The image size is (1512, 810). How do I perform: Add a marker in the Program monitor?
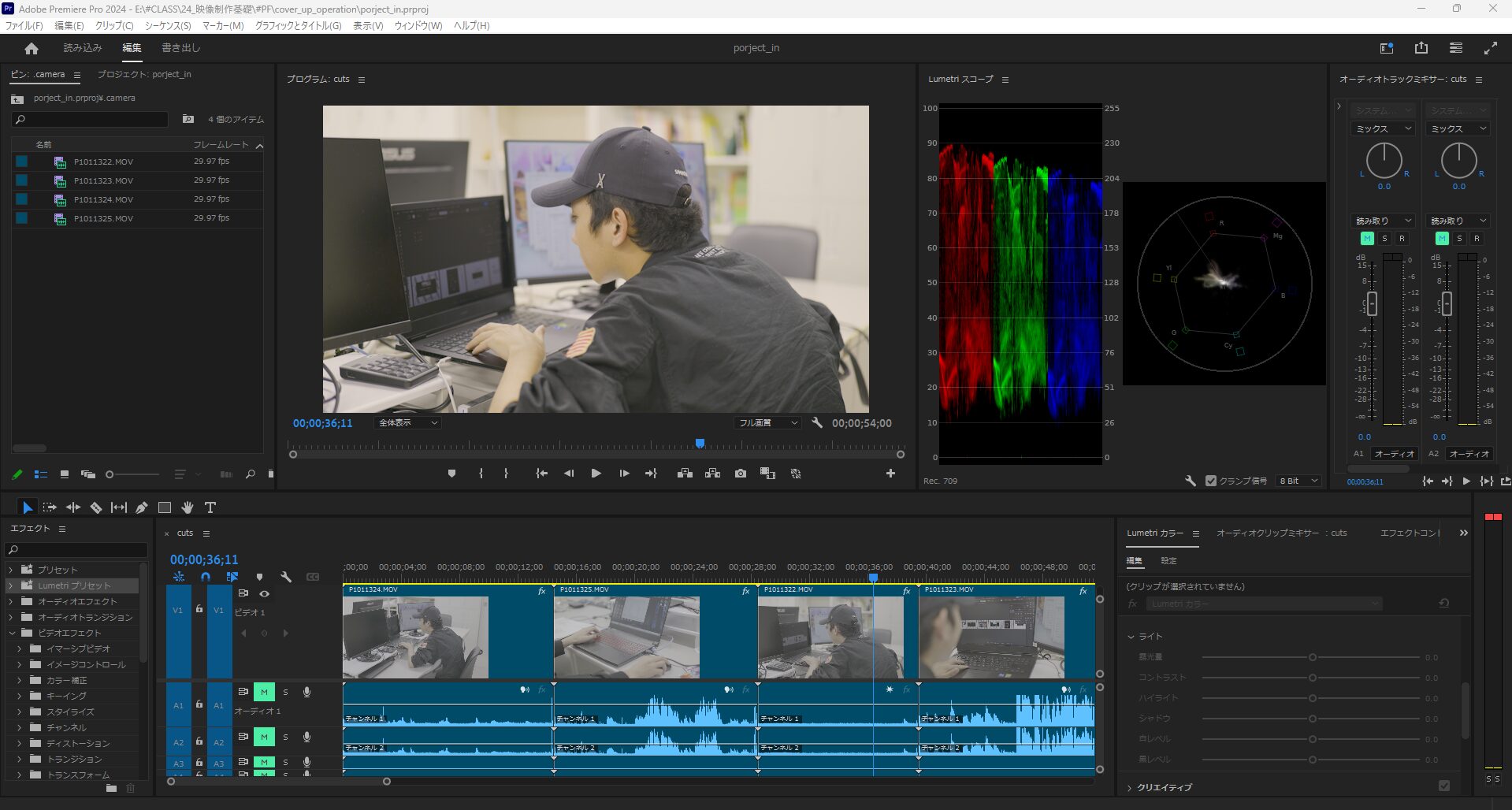[451, 474]
